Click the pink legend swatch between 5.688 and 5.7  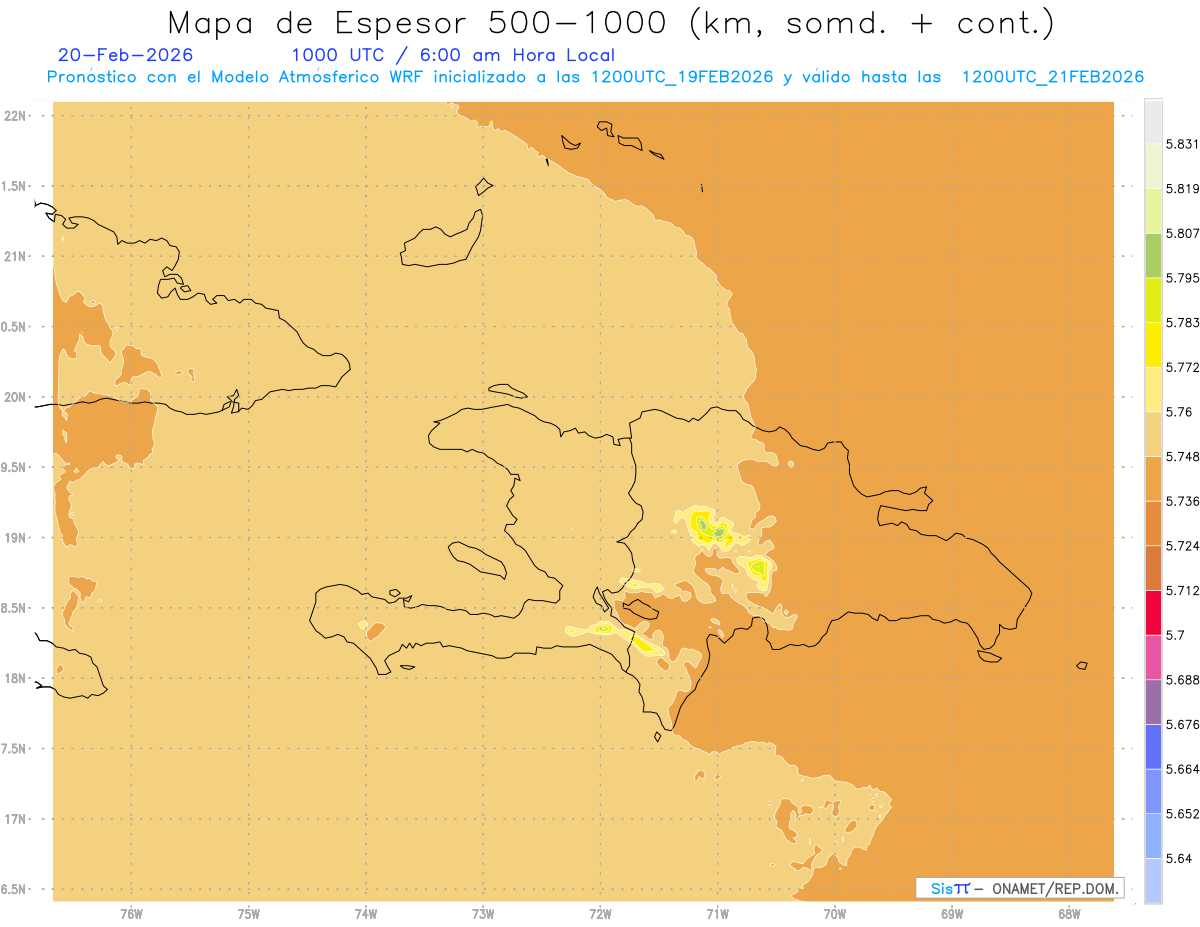[x=1153, y=657]
